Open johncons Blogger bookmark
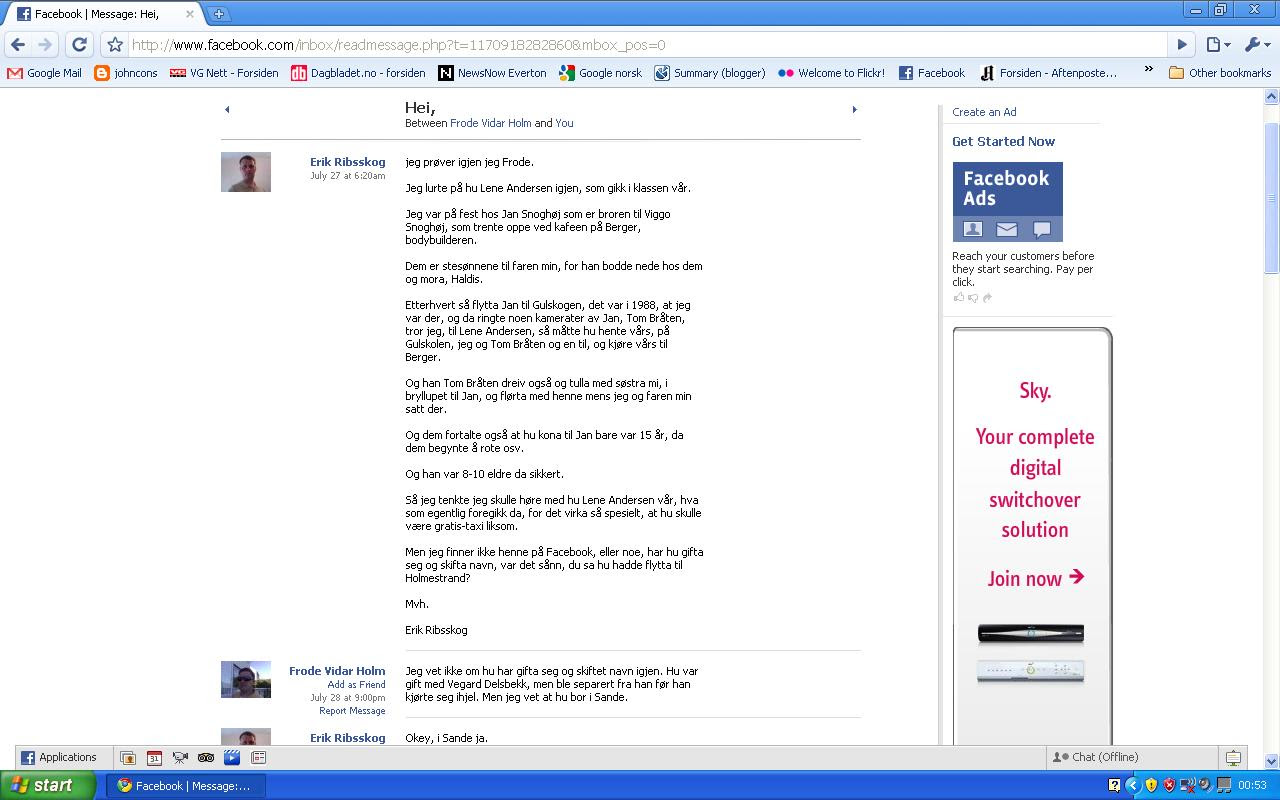Viewport: 1280px width, 800px height. [126, 73]
